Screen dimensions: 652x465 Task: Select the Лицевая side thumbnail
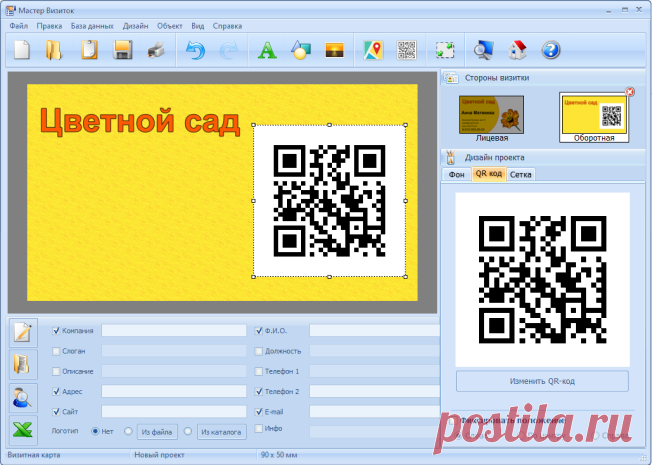click(x=491, y=116)
